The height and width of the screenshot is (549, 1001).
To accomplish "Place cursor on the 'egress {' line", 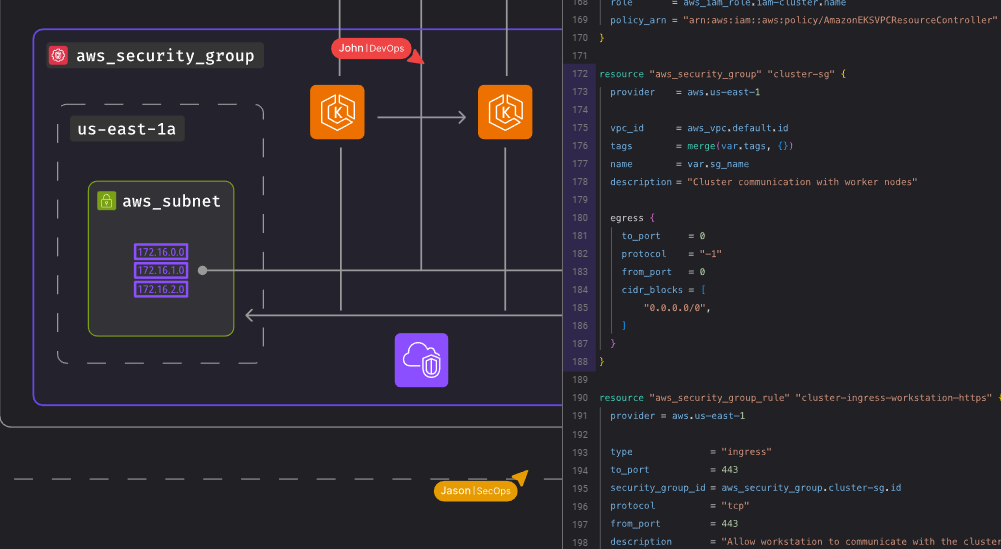I will (x=631, y=218).
